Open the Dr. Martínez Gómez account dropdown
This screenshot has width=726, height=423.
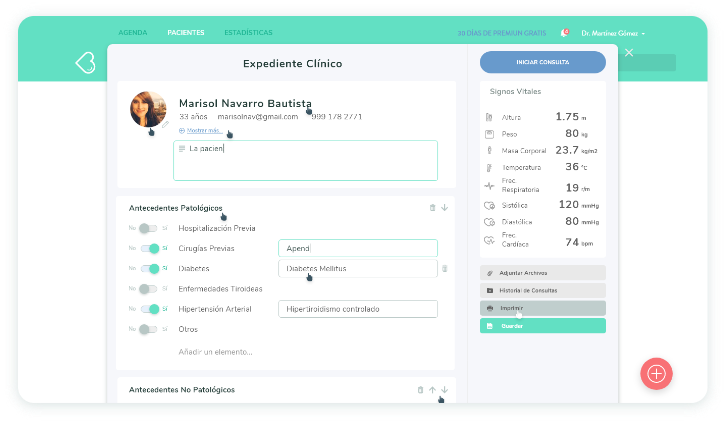pyautogui.click(x=613, y=33)
